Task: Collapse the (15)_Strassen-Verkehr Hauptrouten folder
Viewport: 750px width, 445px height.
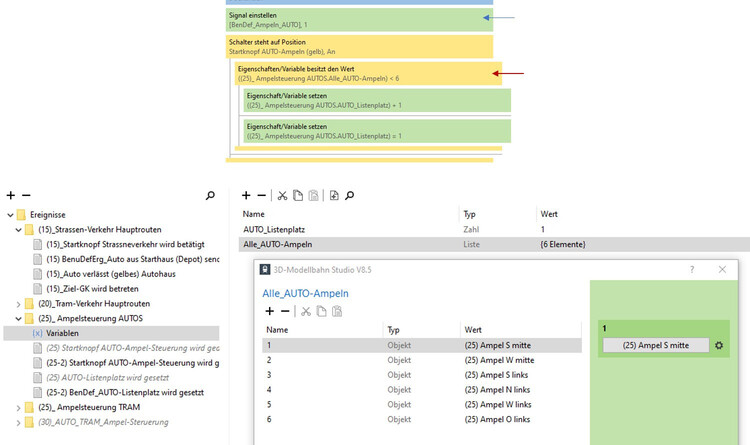Action: (x=19, y=230)
